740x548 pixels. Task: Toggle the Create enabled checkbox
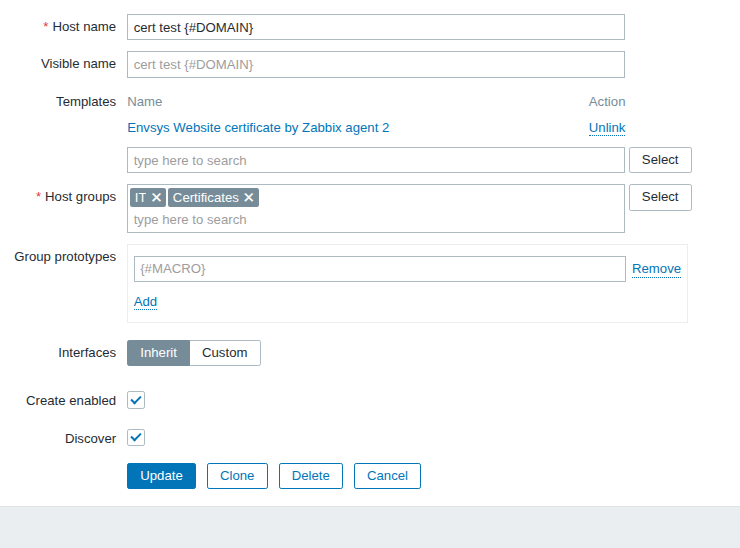coord(137,400)
